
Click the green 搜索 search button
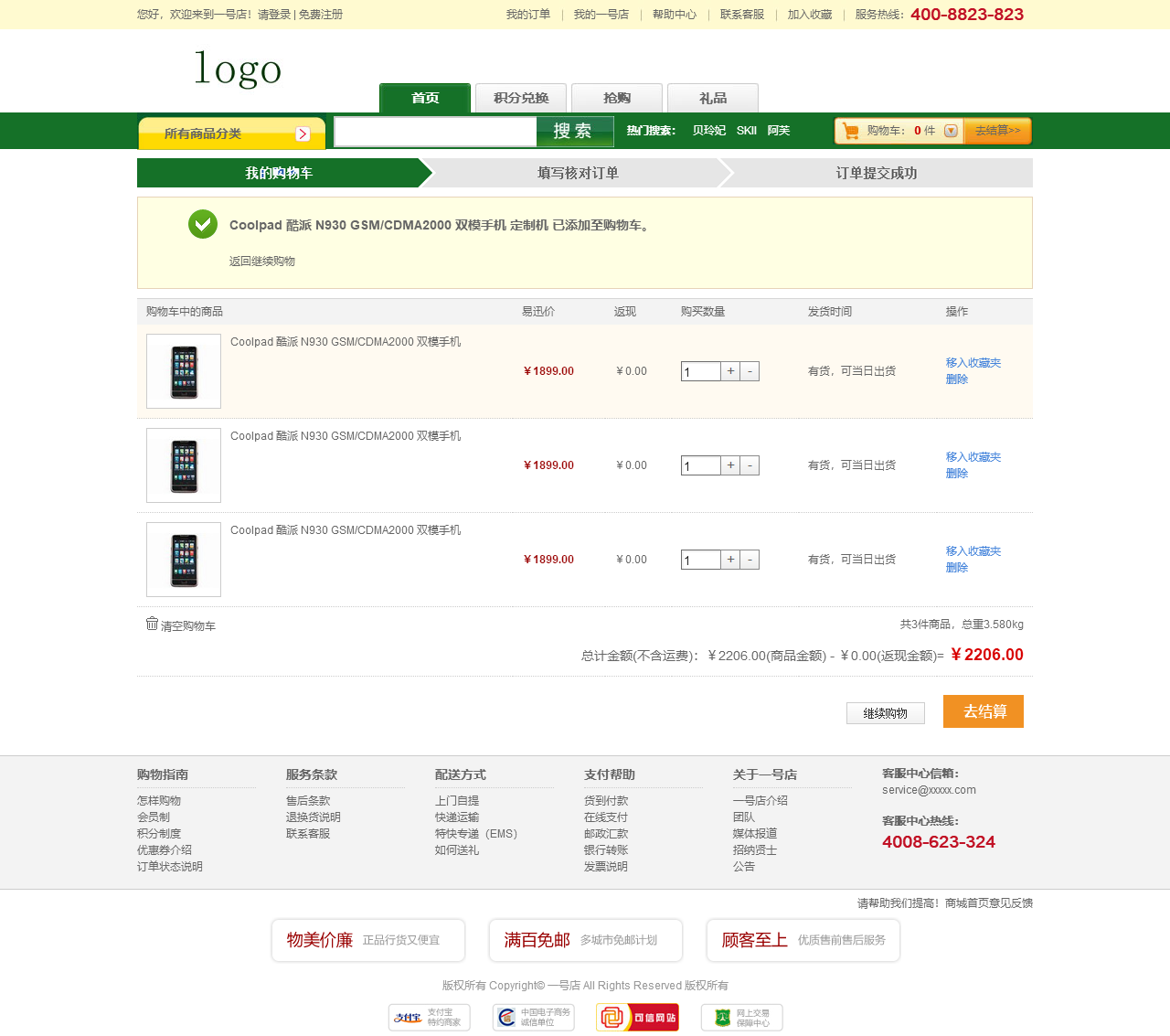coord(574,132)
